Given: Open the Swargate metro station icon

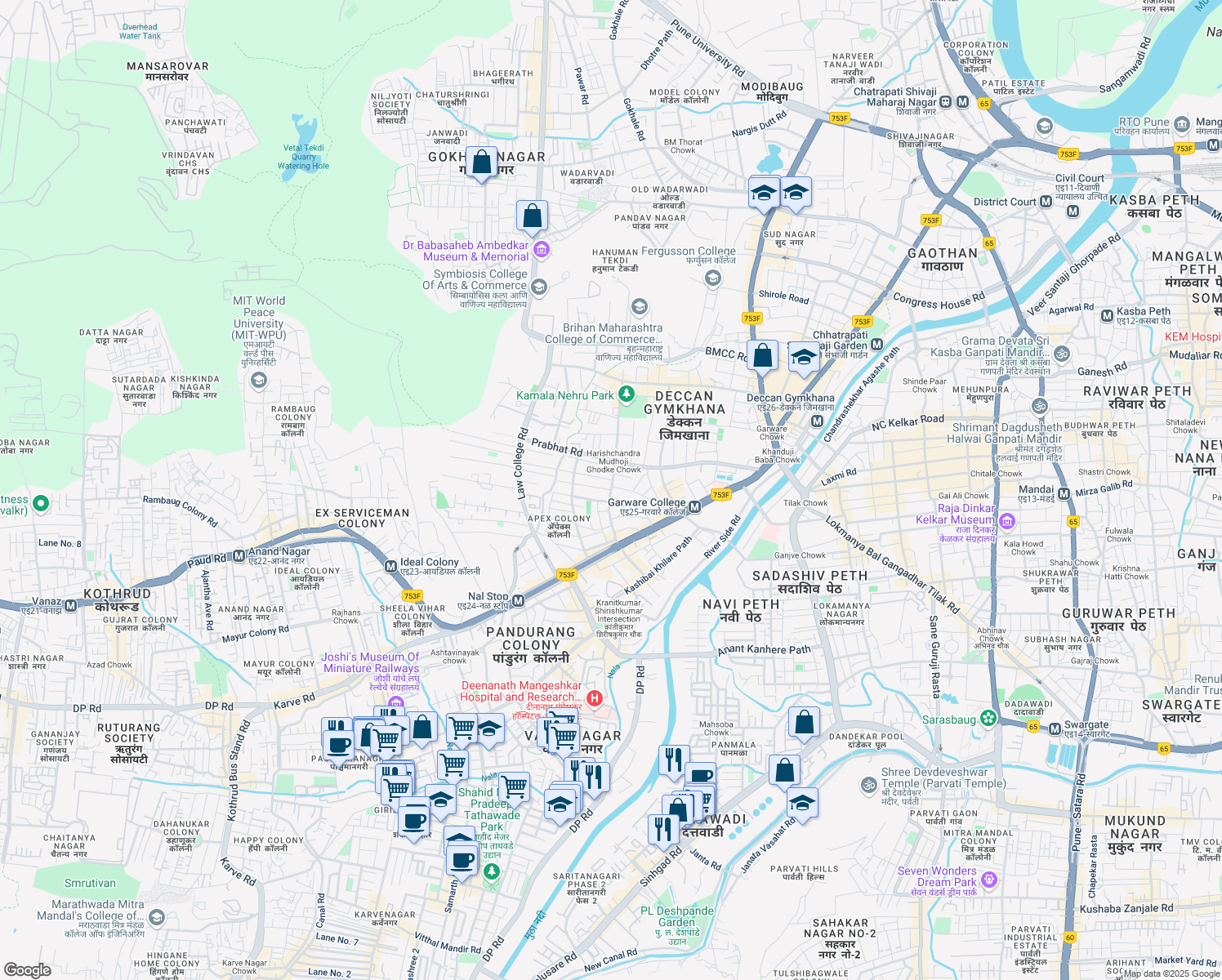Looking at the screenshot, I should pyautogui.click(x=1055, y=728).
